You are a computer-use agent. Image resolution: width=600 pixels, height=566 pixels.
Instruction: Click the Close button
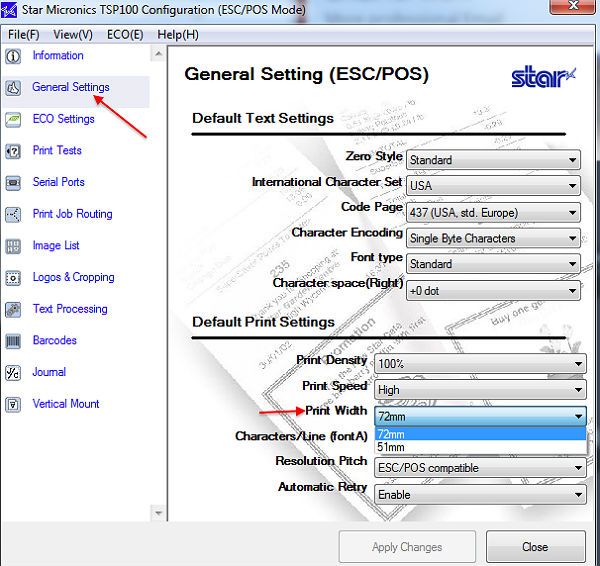click(x=536, y=547)
